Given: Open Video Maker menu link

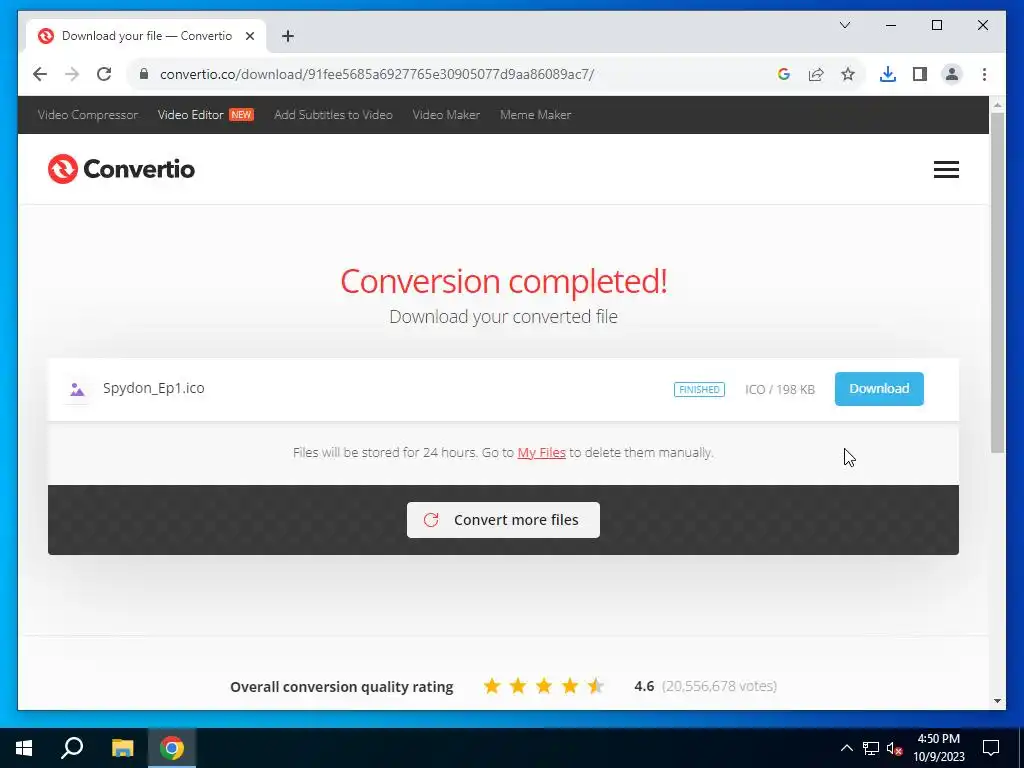Looking at the screenshot, I should coord(446,115).
